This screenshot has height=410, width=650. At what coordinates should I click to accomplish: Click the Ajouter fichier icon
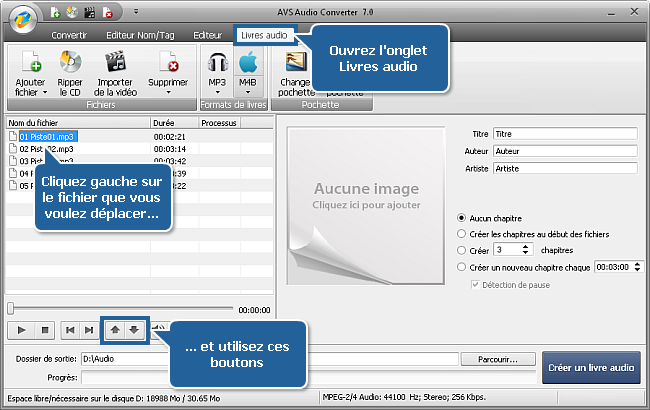[x=30, y=63]
